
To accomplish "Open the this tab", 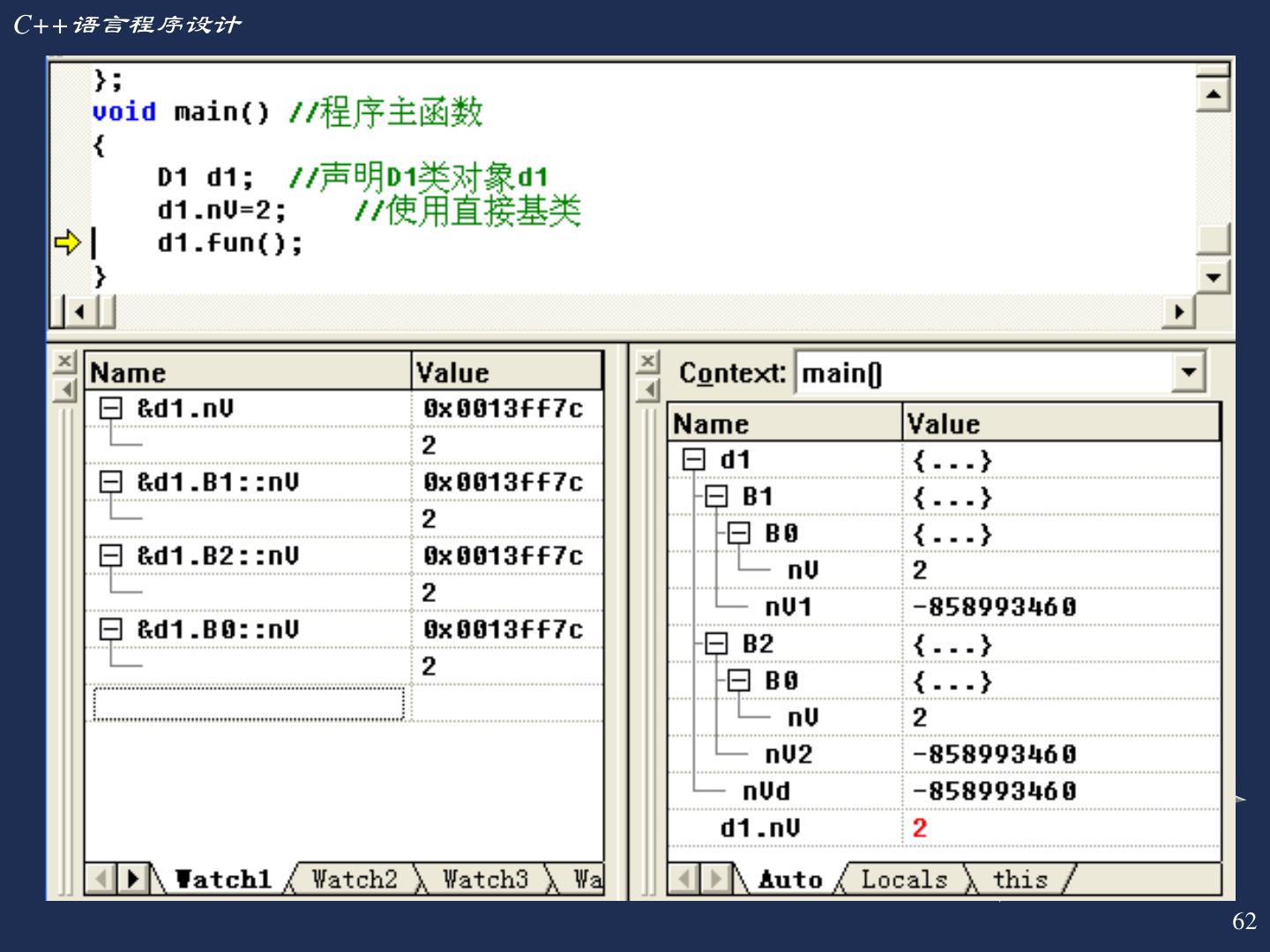I will pos(1020,879).
